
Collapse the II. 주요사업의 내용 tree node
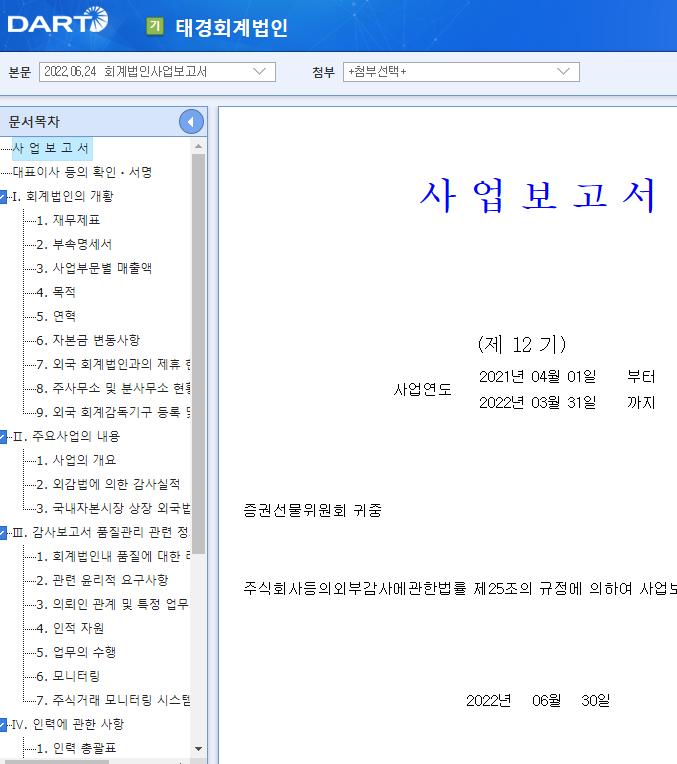point(3,437)
